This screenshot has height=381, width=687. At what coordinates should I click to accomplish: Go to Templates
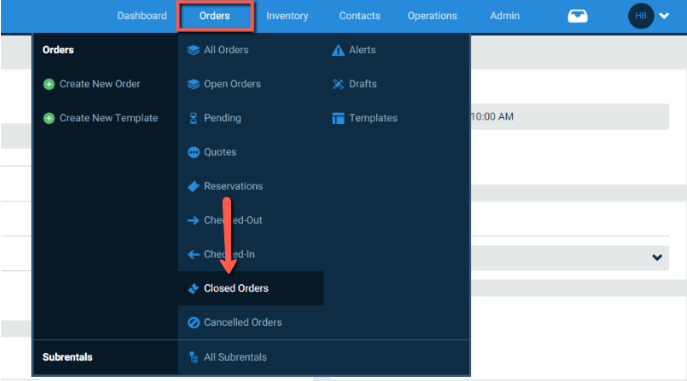373,118
